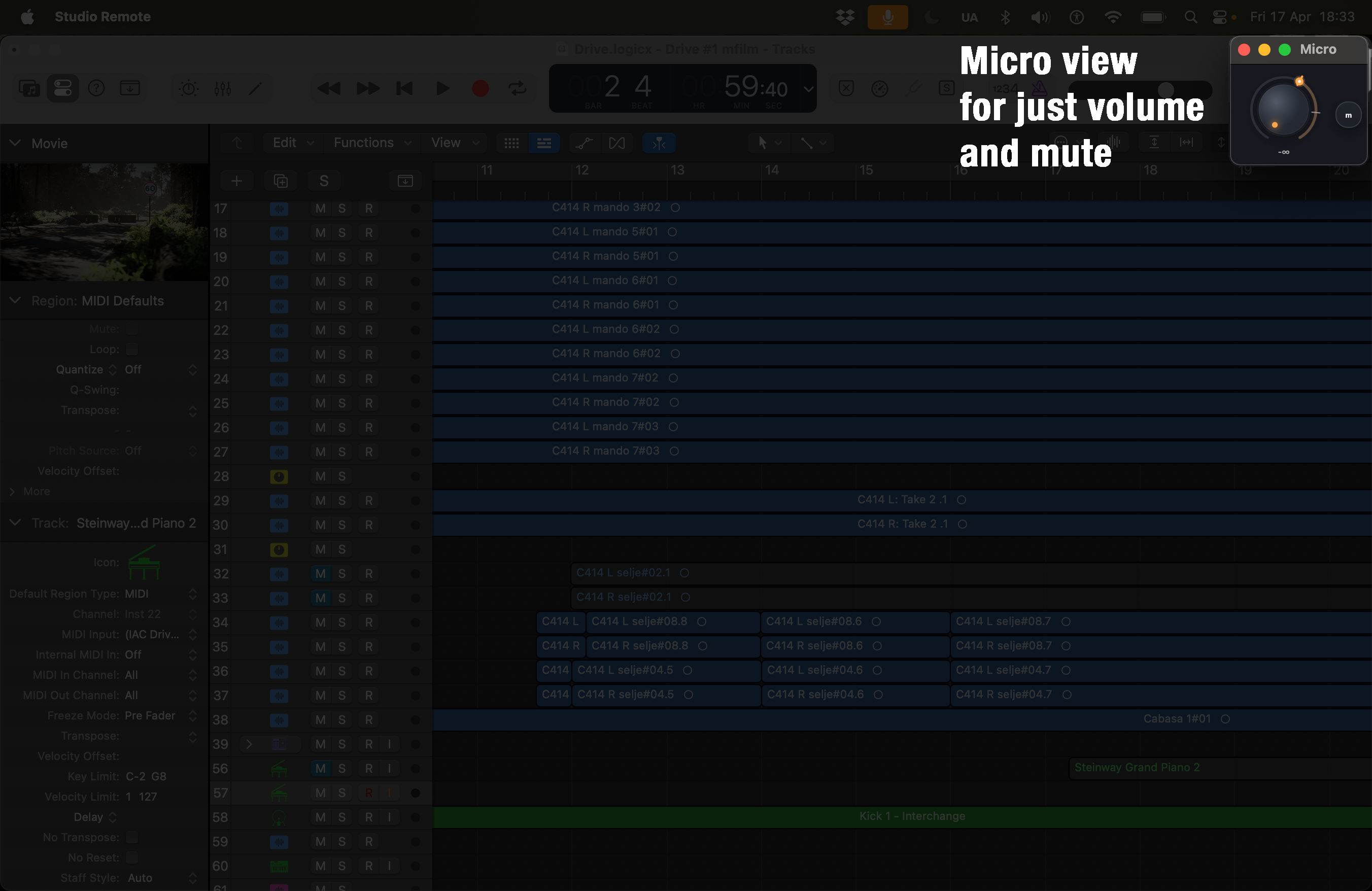Collapse the Region: MIDI Defaults section
Screen dimensions: 1372x891
point(15,300)
